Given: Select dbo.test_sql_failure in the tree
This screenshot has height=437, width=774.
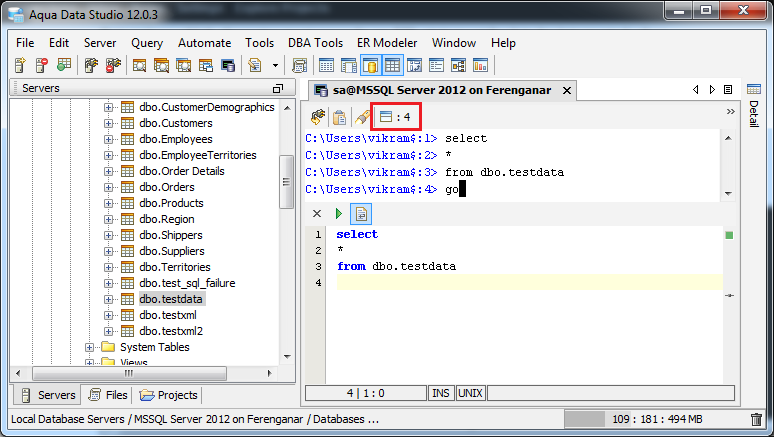Looking at the screenshot, I should tap(187, 283).
